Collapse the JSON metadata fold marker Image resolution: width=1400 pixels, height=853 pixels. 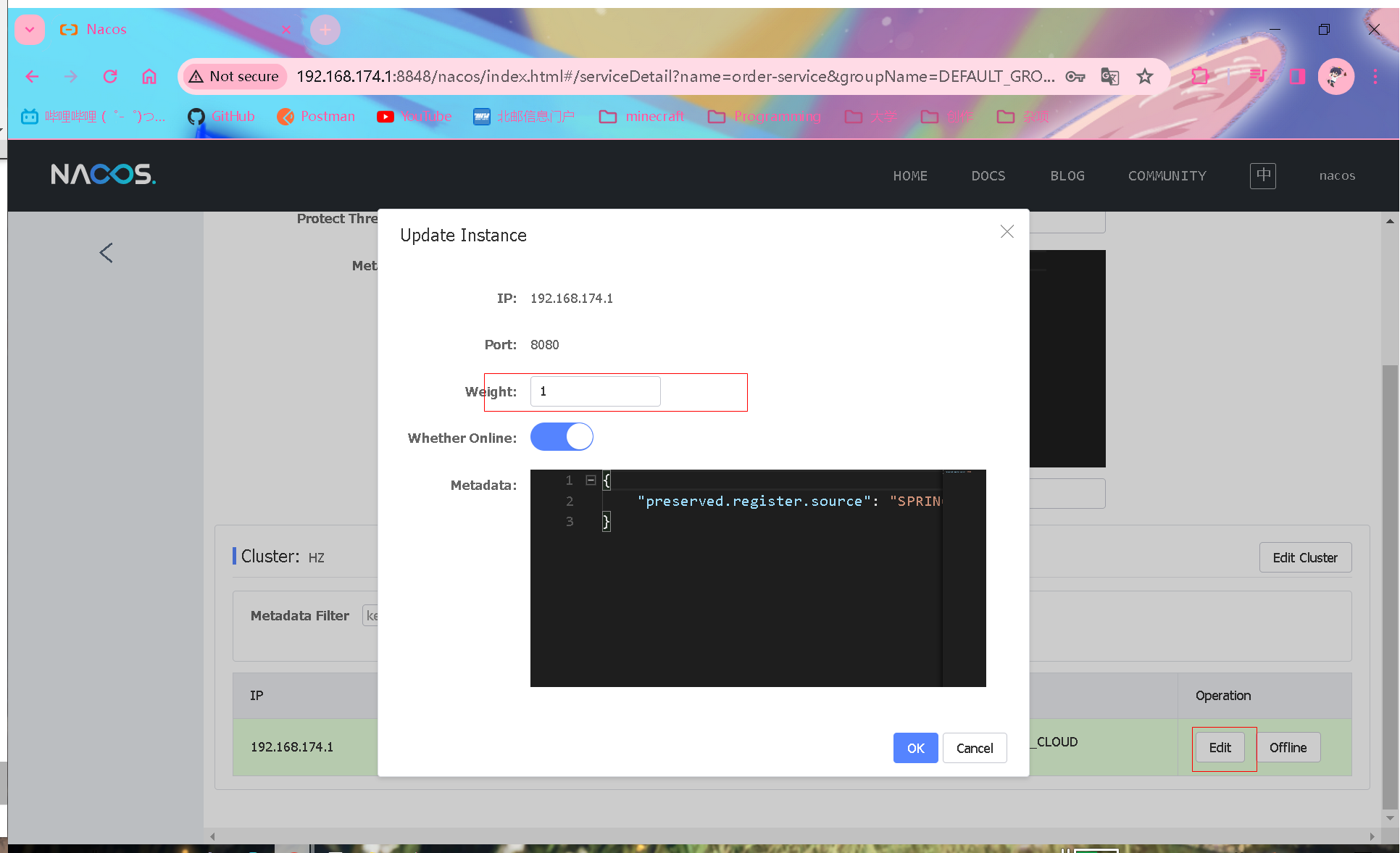(591, 480)
